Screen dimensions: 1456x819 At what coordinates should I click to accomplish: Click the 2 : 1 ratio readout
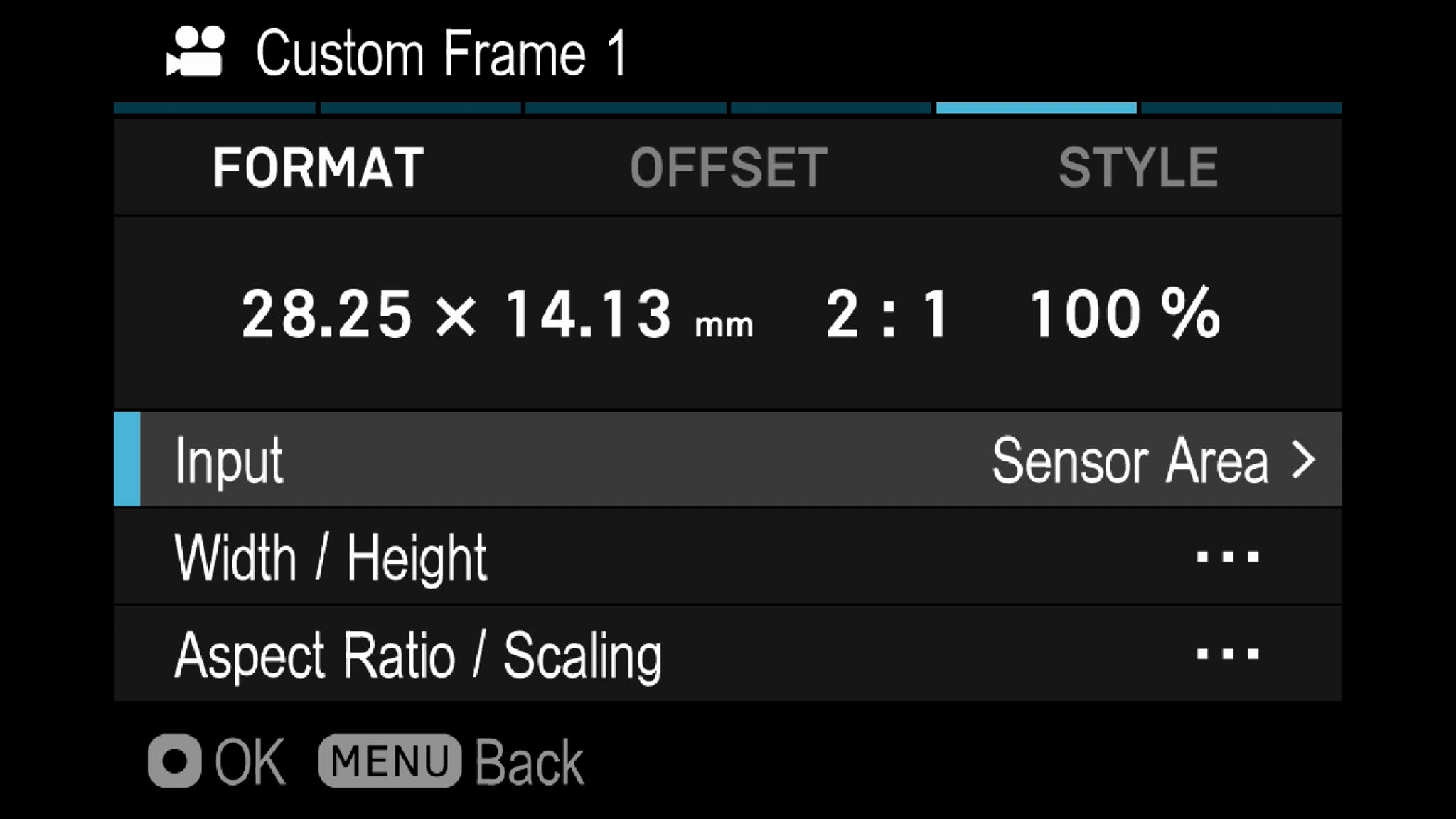(887, 314)
